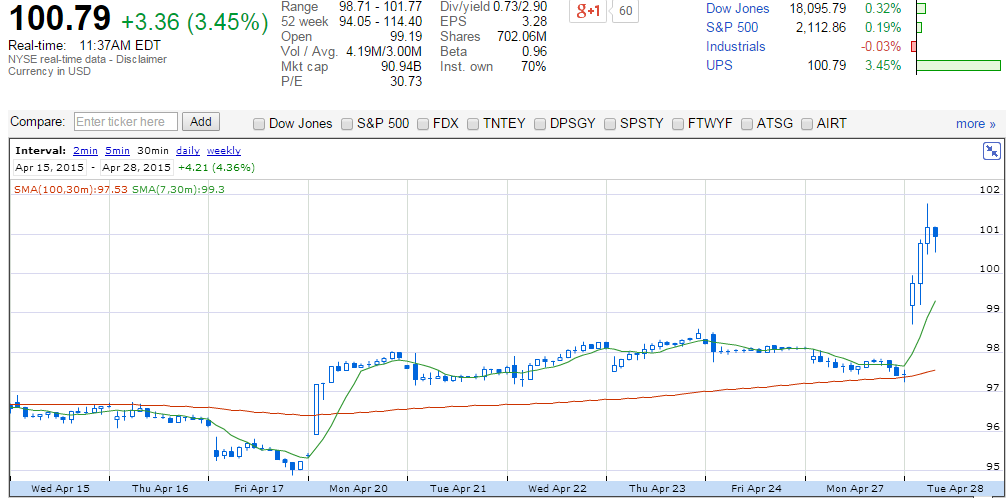Viewport: 1008px width, 498px height.
Task: Toggle the AIRT comparison checkbox
Action: [x=807, y=124]
